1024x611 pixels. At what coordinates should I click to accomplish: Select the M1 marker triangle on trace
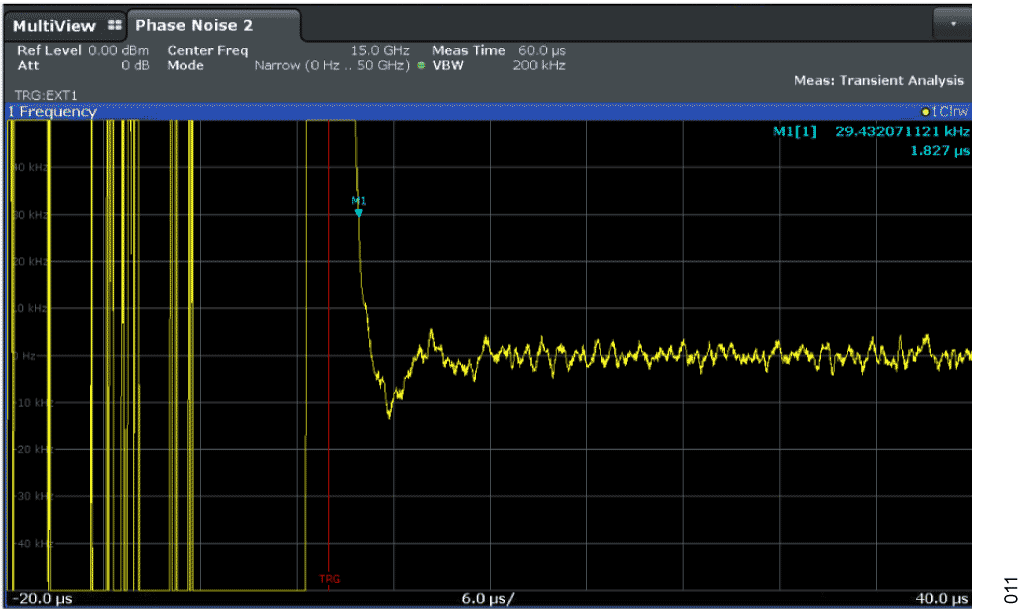[359, 211]
